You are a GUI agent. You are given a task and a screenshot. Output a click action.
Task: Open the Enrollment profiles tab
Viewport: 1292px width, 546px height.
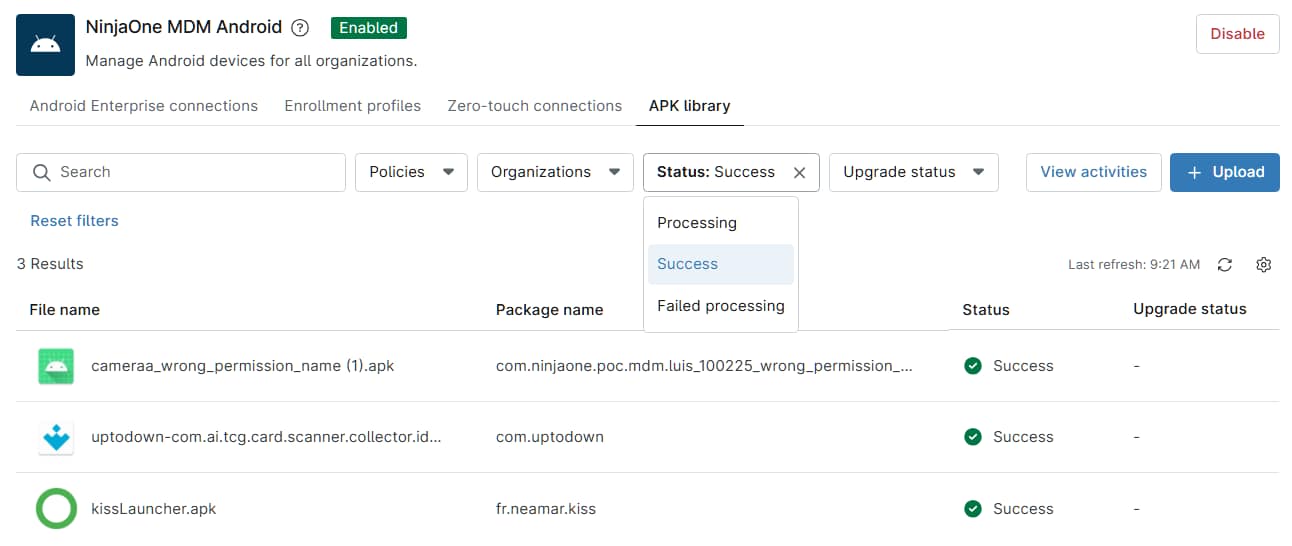[x=353, y=106]
